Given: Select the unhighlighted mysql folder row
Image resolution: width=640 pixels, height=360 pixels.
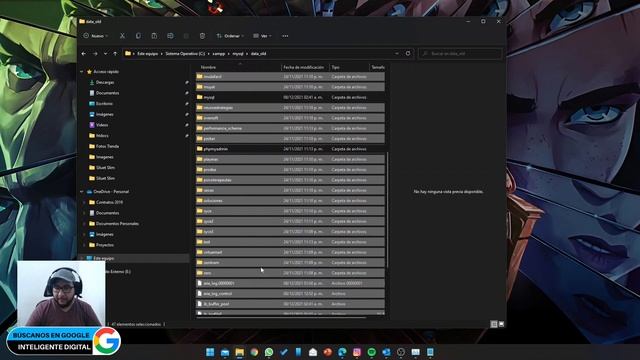Looking at the screenshot, I should click(290, 97).
